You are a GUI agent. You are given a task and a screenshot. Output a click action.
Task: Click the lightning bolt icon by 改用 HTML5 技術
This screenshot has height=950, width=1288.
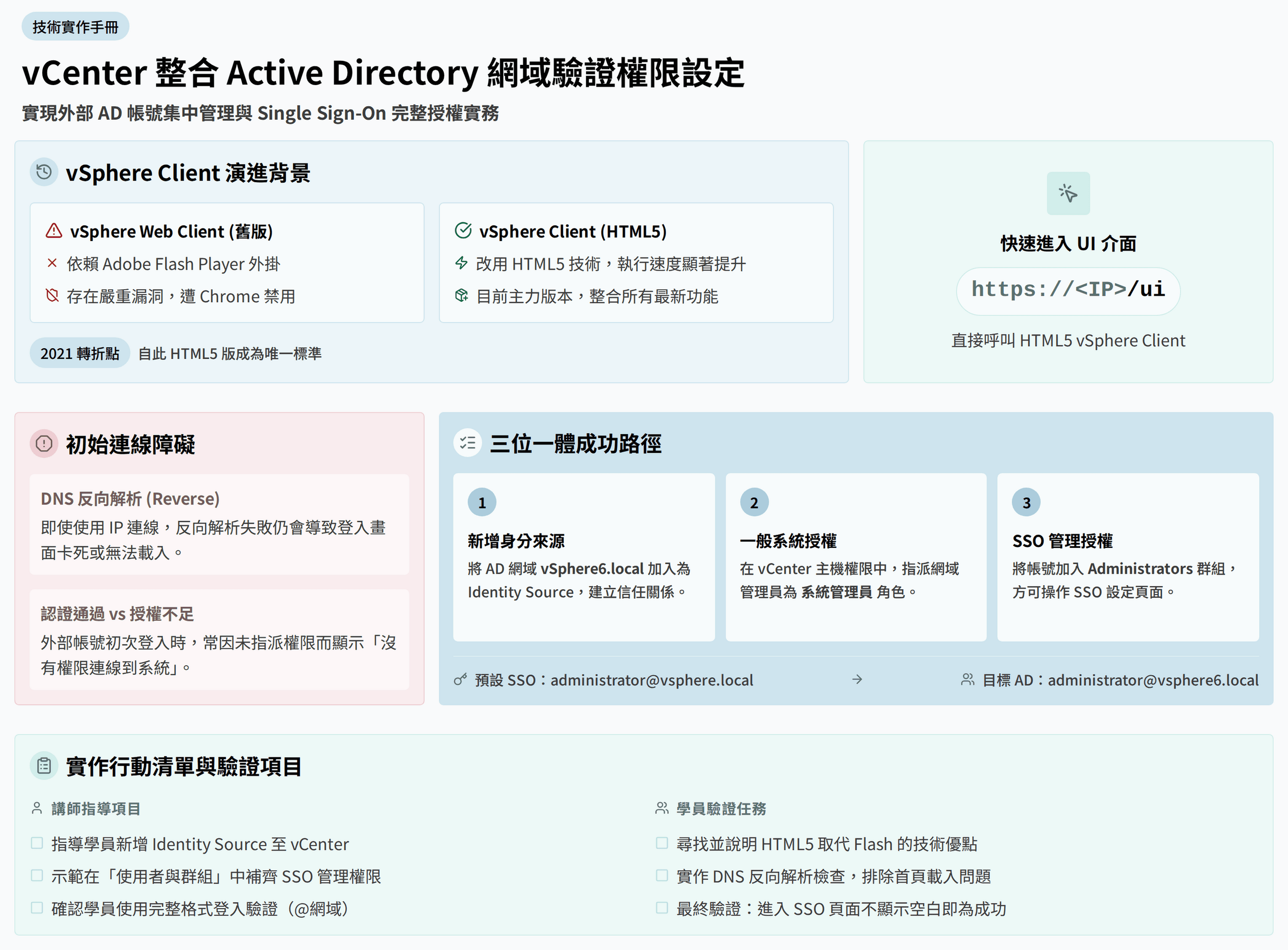click(461, 263)
